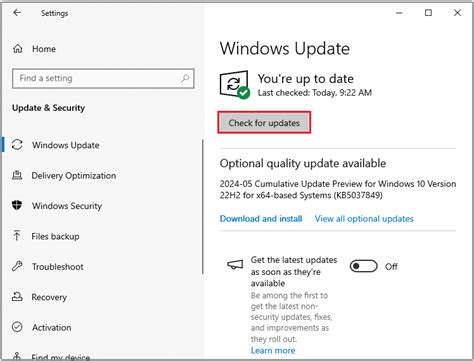474x361 pixels.
Task: Click the Off label next to the toggle
Action: pyautogui.click(x=391, y=267)
